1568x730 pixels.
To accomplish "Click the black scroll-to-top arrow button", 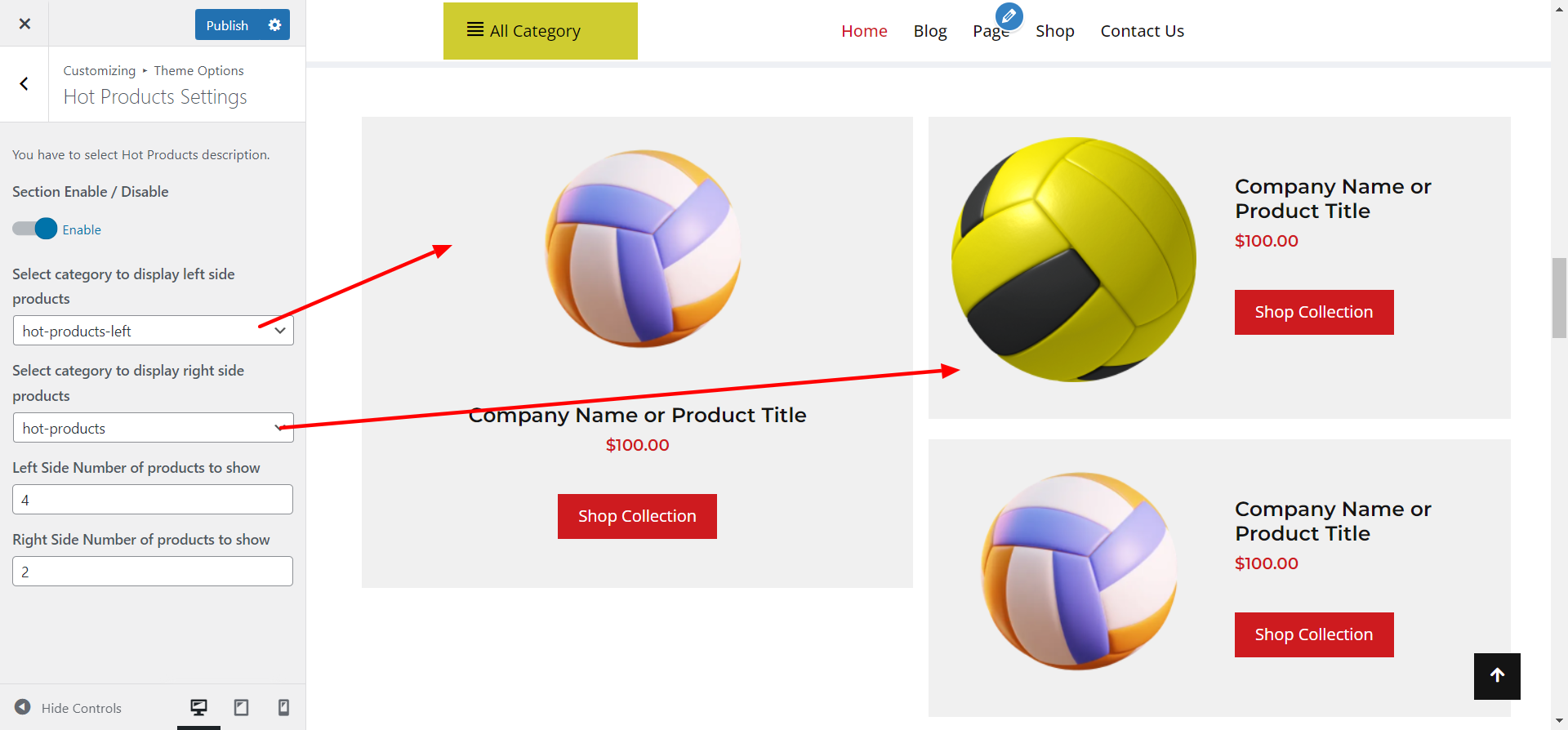I will (1497, 676).
